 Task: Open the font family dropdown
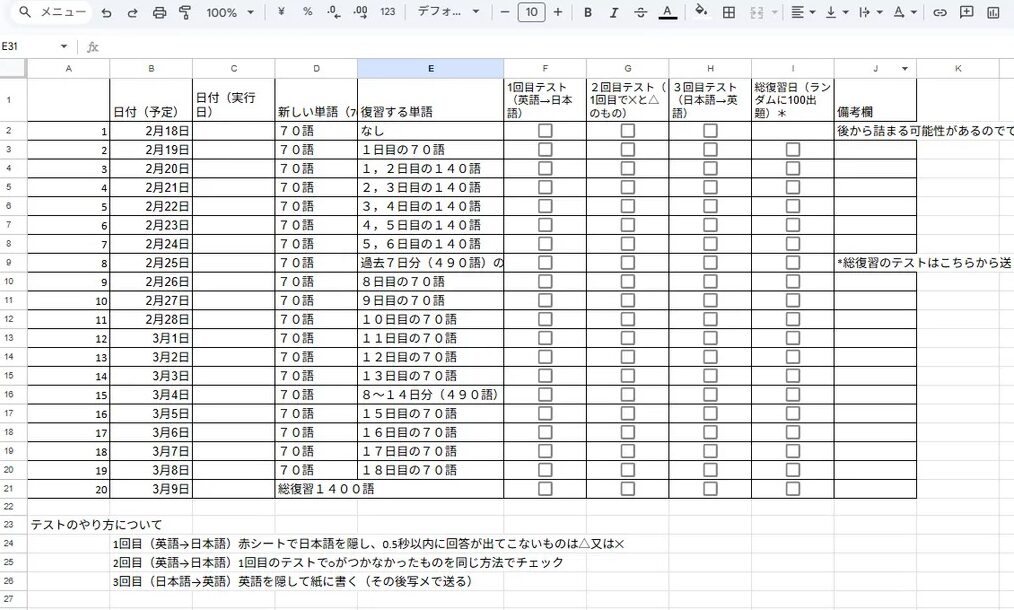point(448,12)
